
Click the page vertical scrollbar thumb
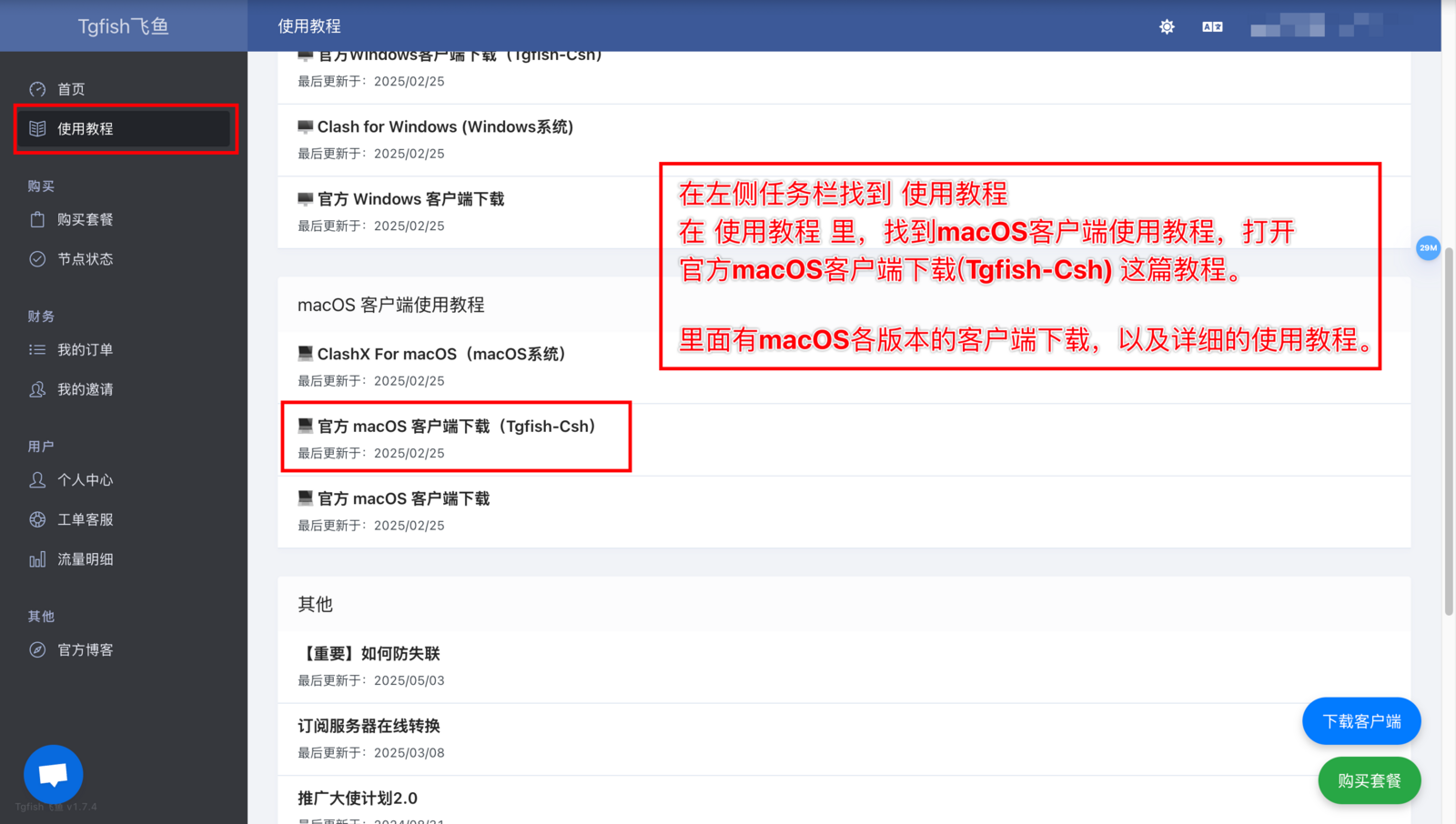click(x=1449, y=432)
